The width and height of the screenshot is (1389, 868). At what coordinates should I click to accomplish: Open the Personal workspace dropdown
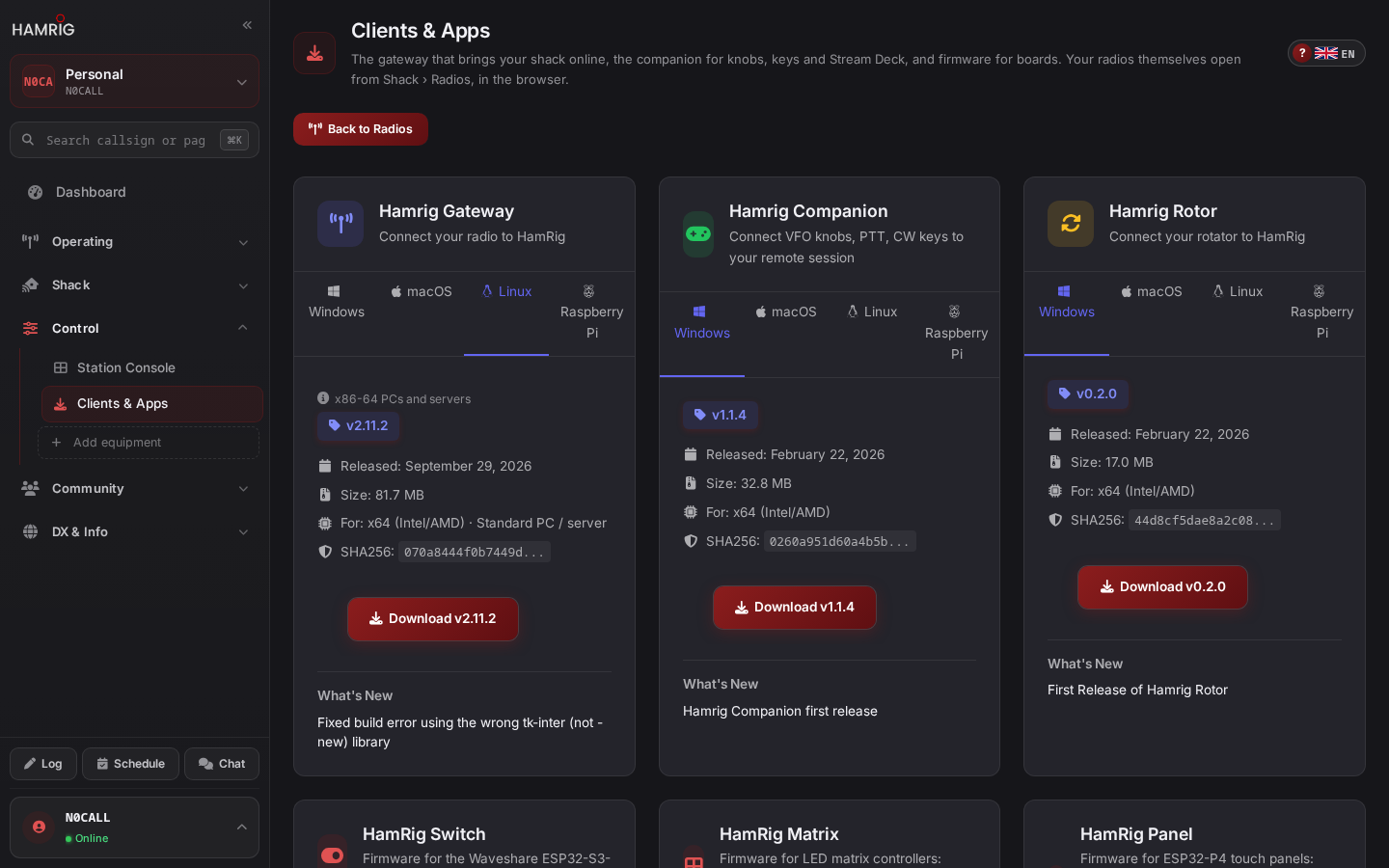pos(134,81)
